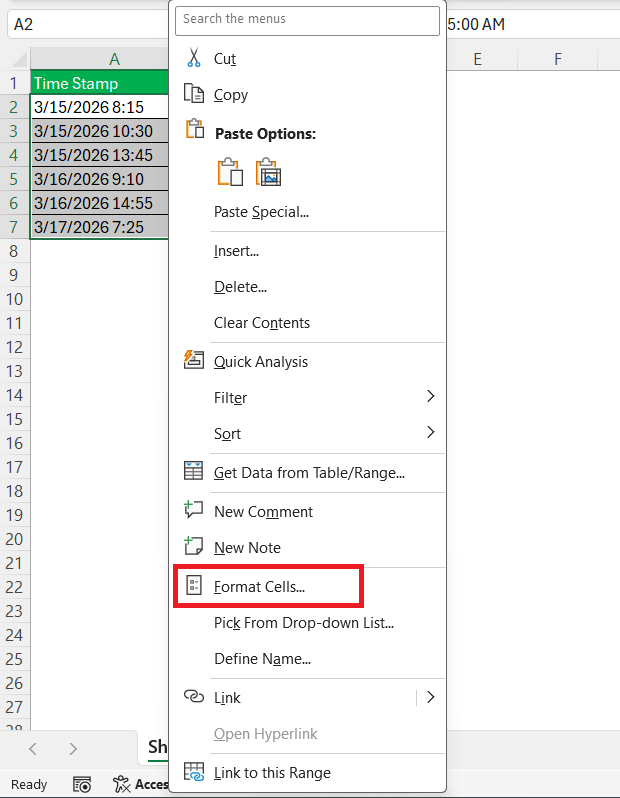The height and width of the screenshot is (798, 620).
Task: Expand the Filter submenu arrow
Action: [x=431, y=397]
